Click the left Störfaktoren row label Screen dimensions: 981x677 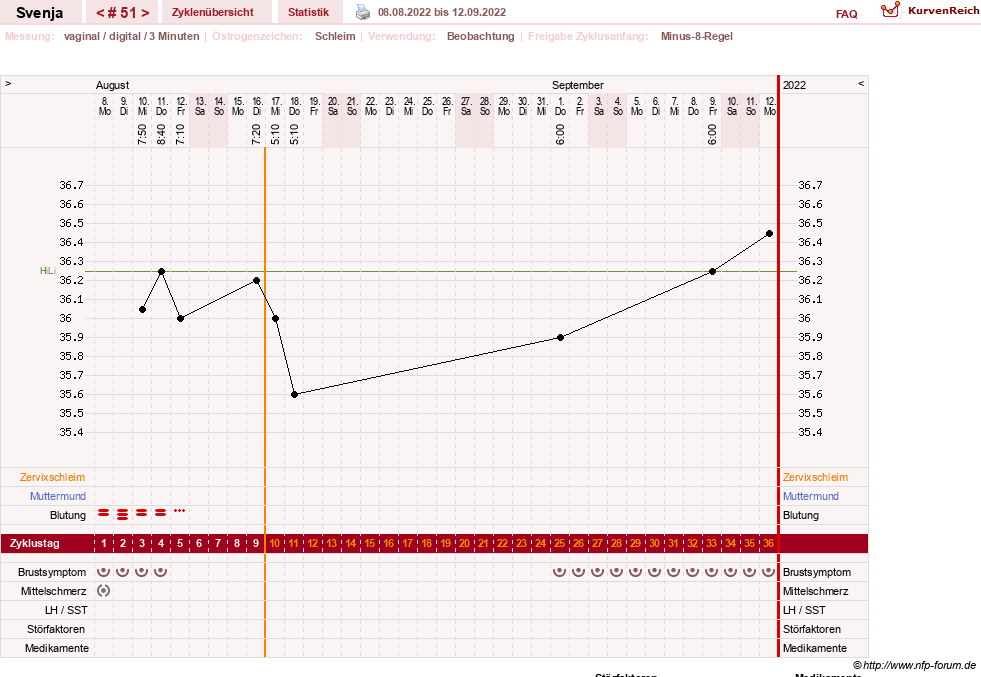[56, 629]
